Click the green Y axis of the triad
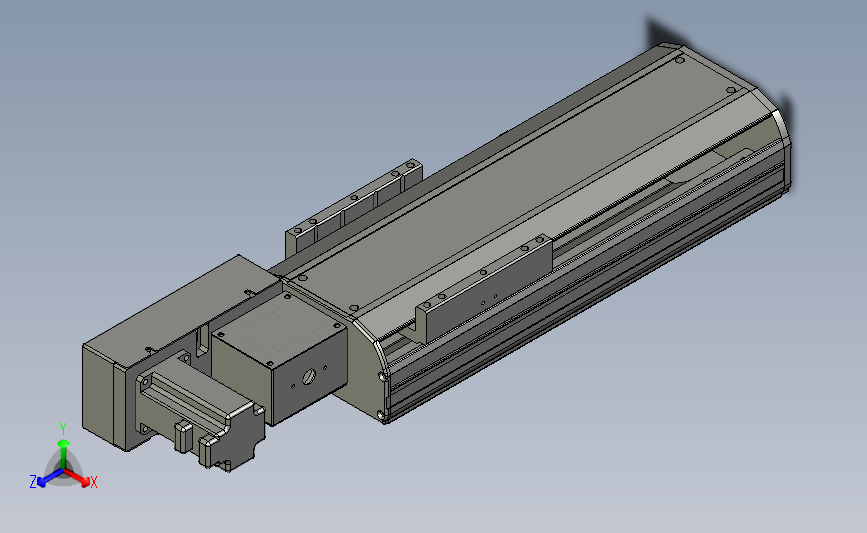 (64, 448)
